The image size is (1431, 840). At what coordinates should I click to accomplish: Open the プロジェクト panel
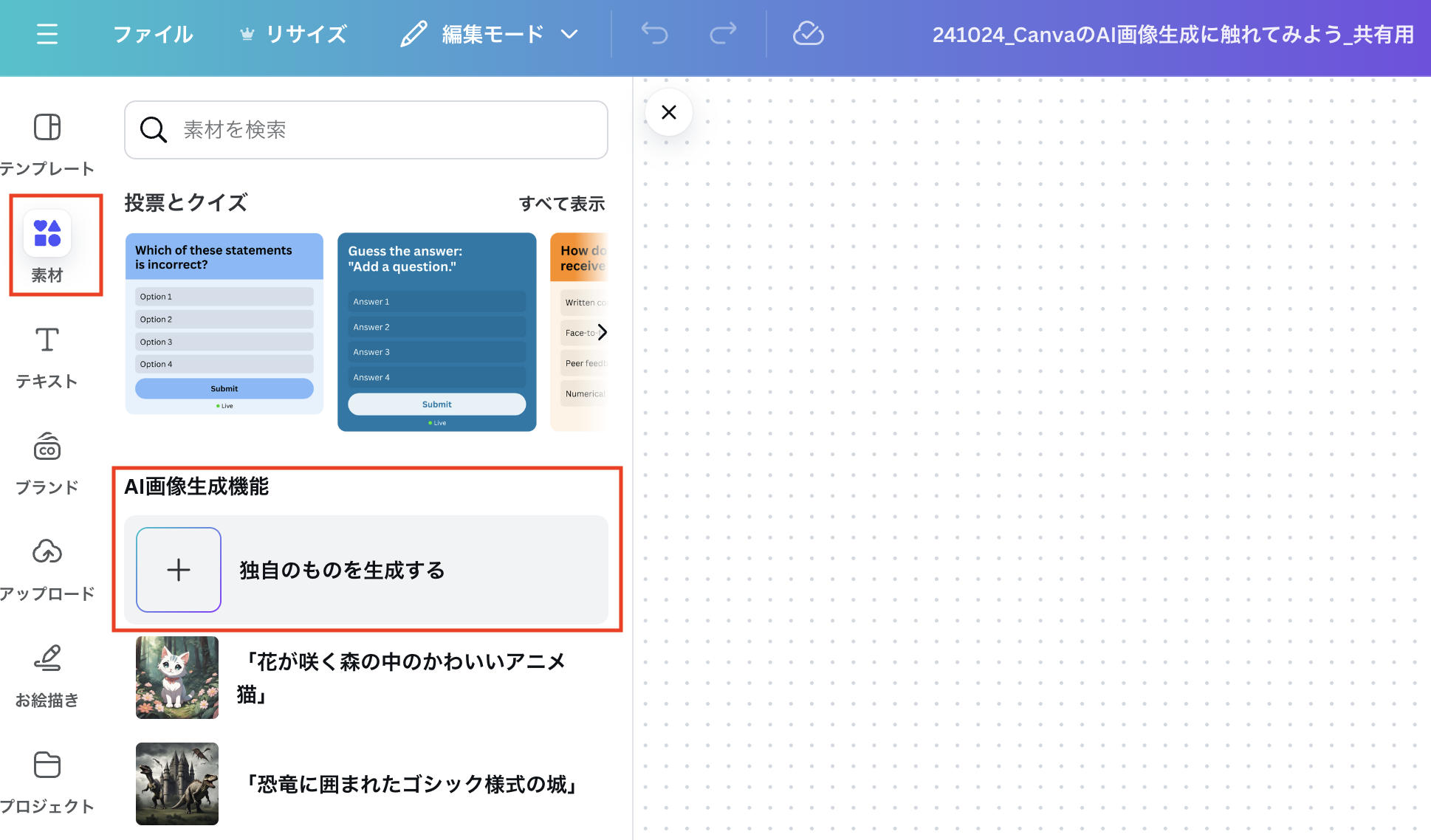(47, 782)
